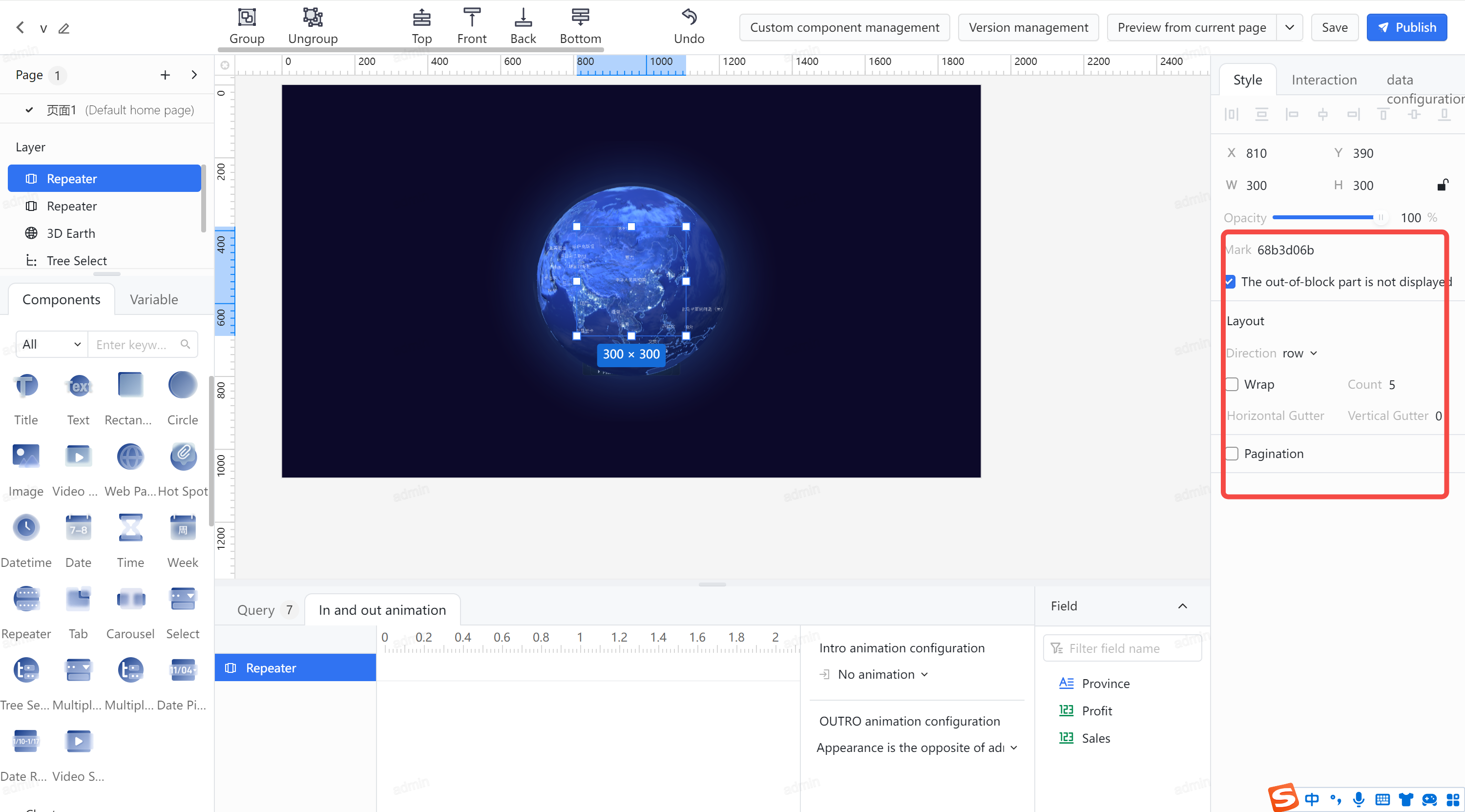The height and width of the screenshot is (812, 1465).
Task: Open the All category filter dropdown
Action: [52, 344]
